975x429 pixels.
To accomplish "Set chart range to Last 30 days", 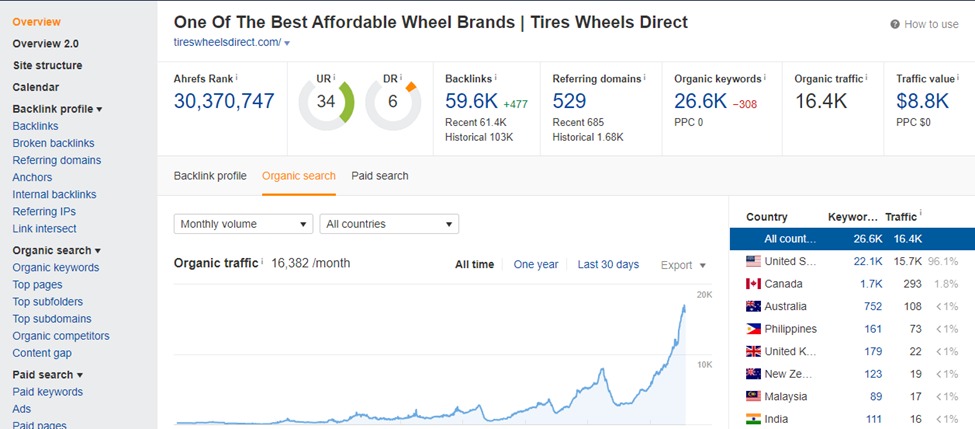I will click(x=608, y=265).
